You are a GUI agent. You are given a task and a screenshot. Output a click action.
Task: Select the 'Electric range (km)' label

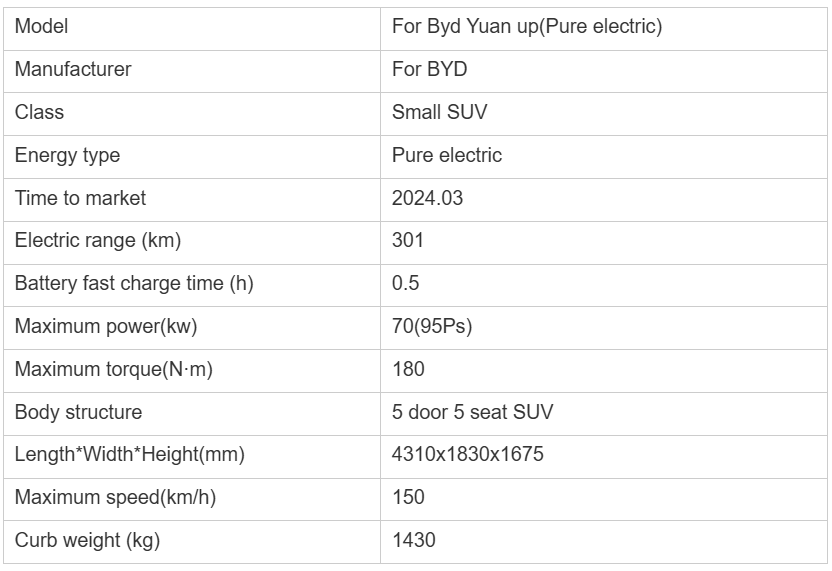coord(97,241)
